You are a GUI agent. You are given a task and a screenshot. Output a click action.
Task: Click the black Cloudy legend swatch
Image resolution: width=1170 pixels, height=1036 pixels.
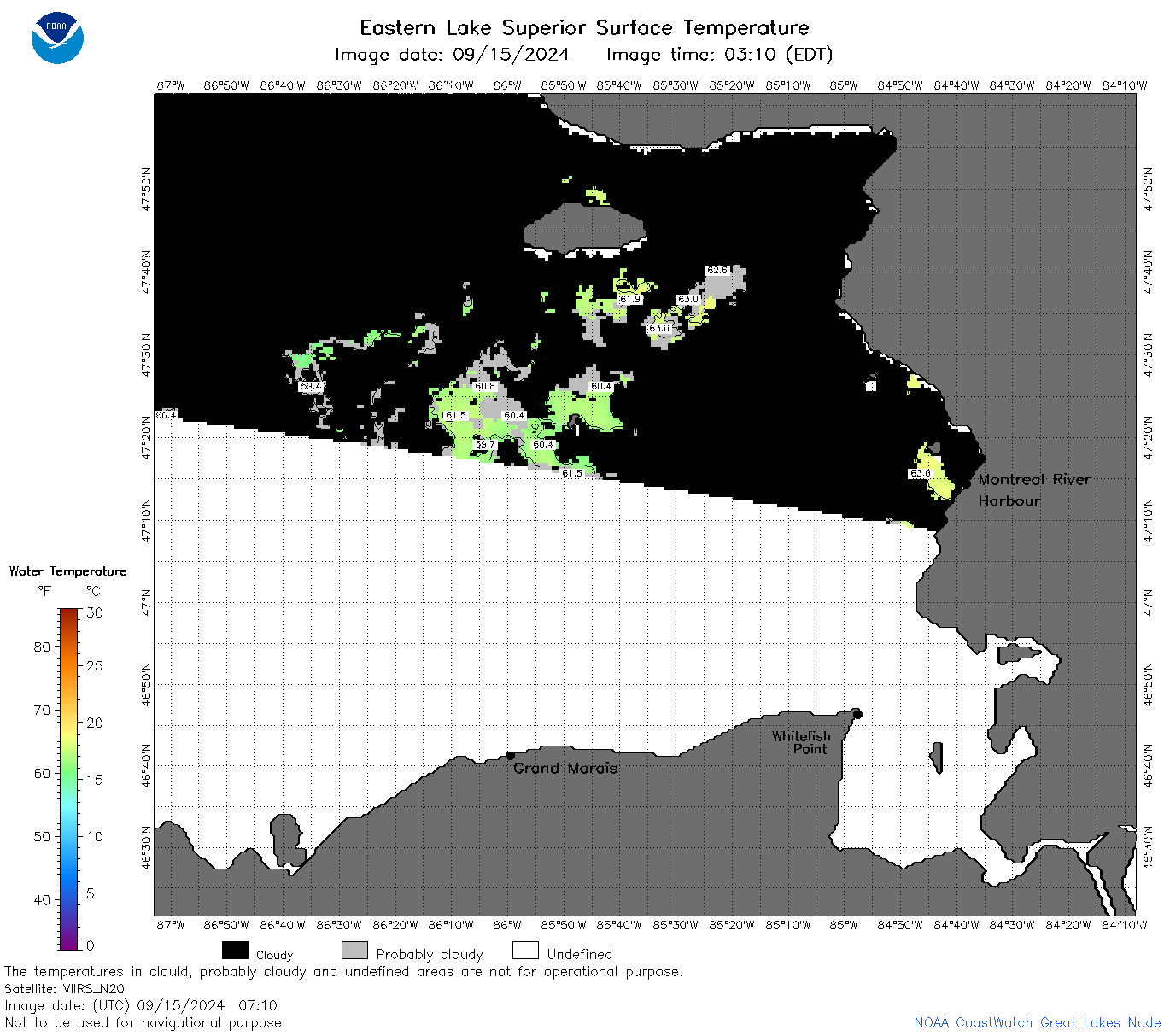tap(235, 951)
